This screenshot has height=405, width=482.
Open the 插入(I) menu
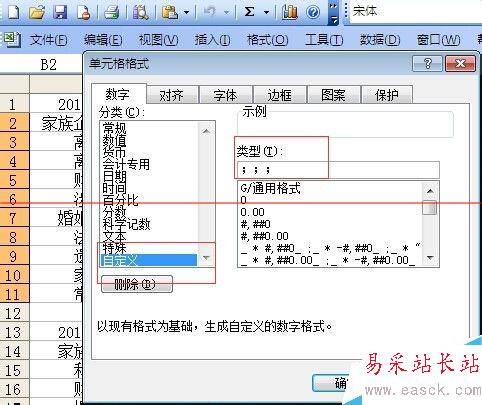click(212, 40)
